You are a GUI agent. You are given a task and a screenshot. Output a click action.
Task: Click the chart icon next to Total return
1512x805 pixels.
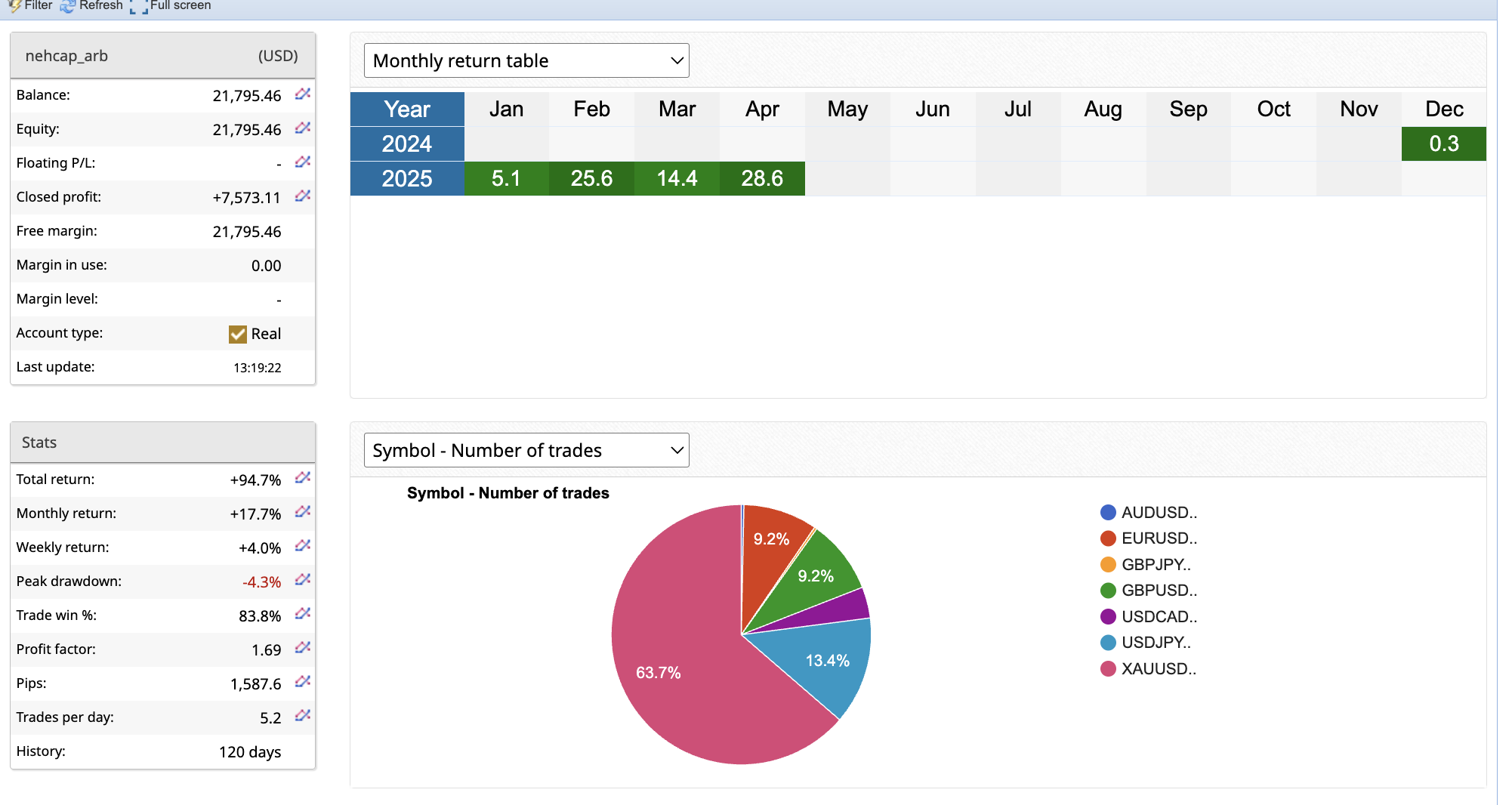click(303, 478)
